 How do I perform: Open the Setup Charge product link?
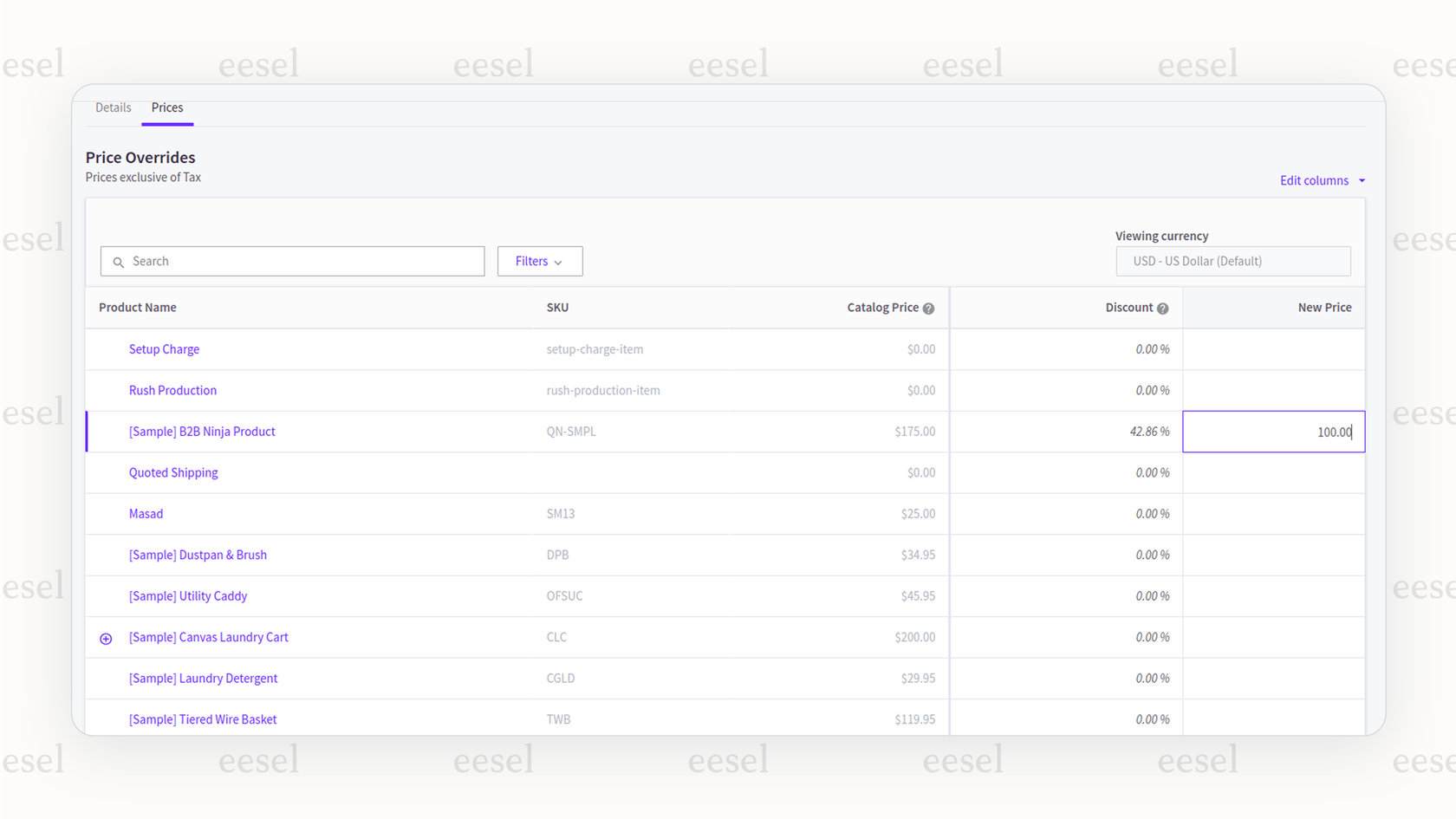[164, 349]
